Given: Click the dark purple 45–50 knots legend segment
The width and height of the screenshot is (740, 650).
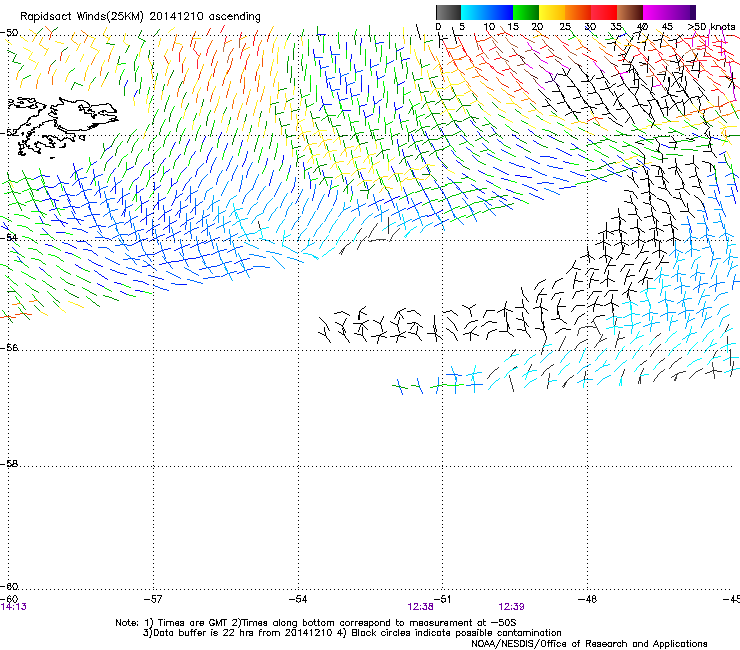Looking at the screenshot, I should point(682,12).
